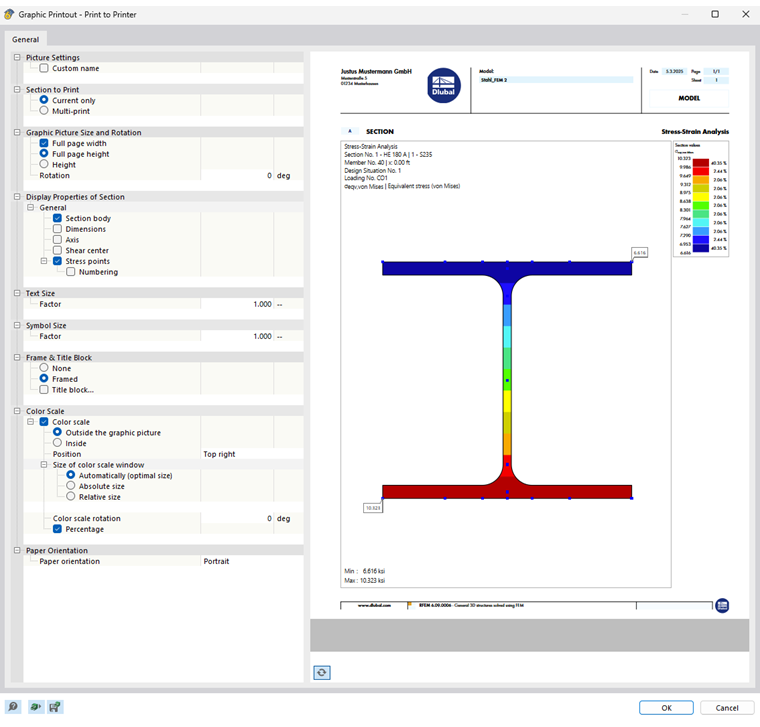Collapse Size of color scale window
Image resolution: width=760 pixels, height=727 pixels.
pos(44,464)
